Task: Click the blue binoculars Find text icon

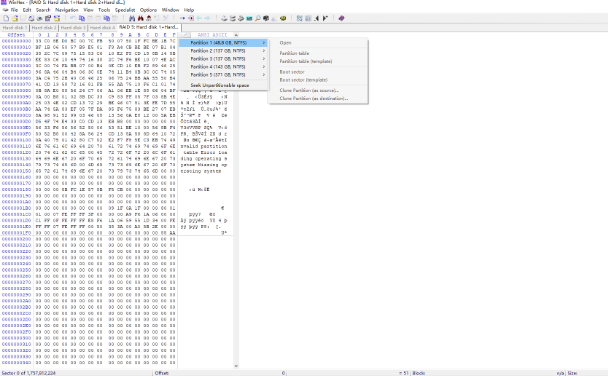Action: pos(132,18)
